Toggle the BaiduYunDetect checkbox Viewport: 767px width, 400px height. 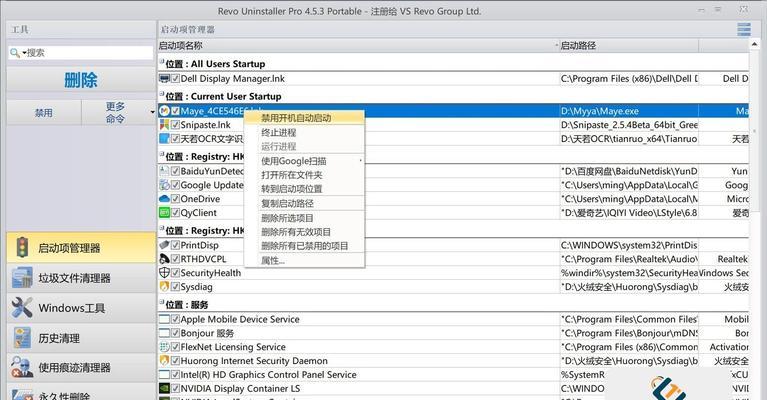(x=175, y=171)
